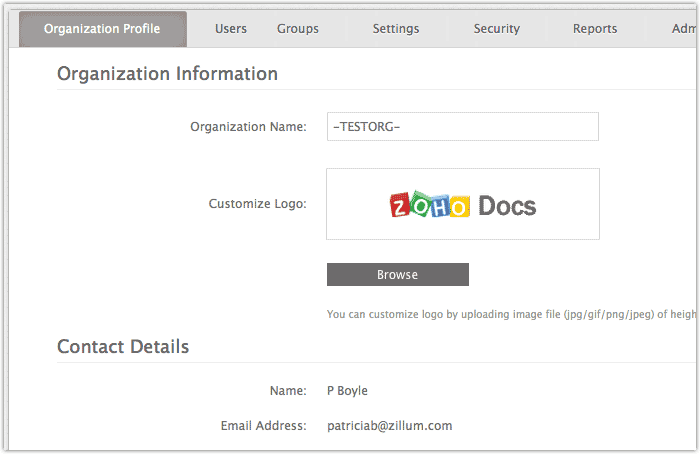Click the Email Address label

263,426
